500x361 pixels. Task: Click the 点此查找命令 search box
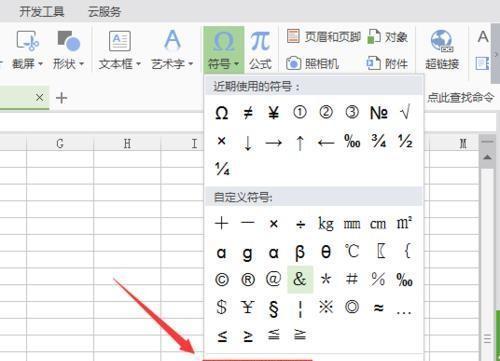click(x=460, y=97)
